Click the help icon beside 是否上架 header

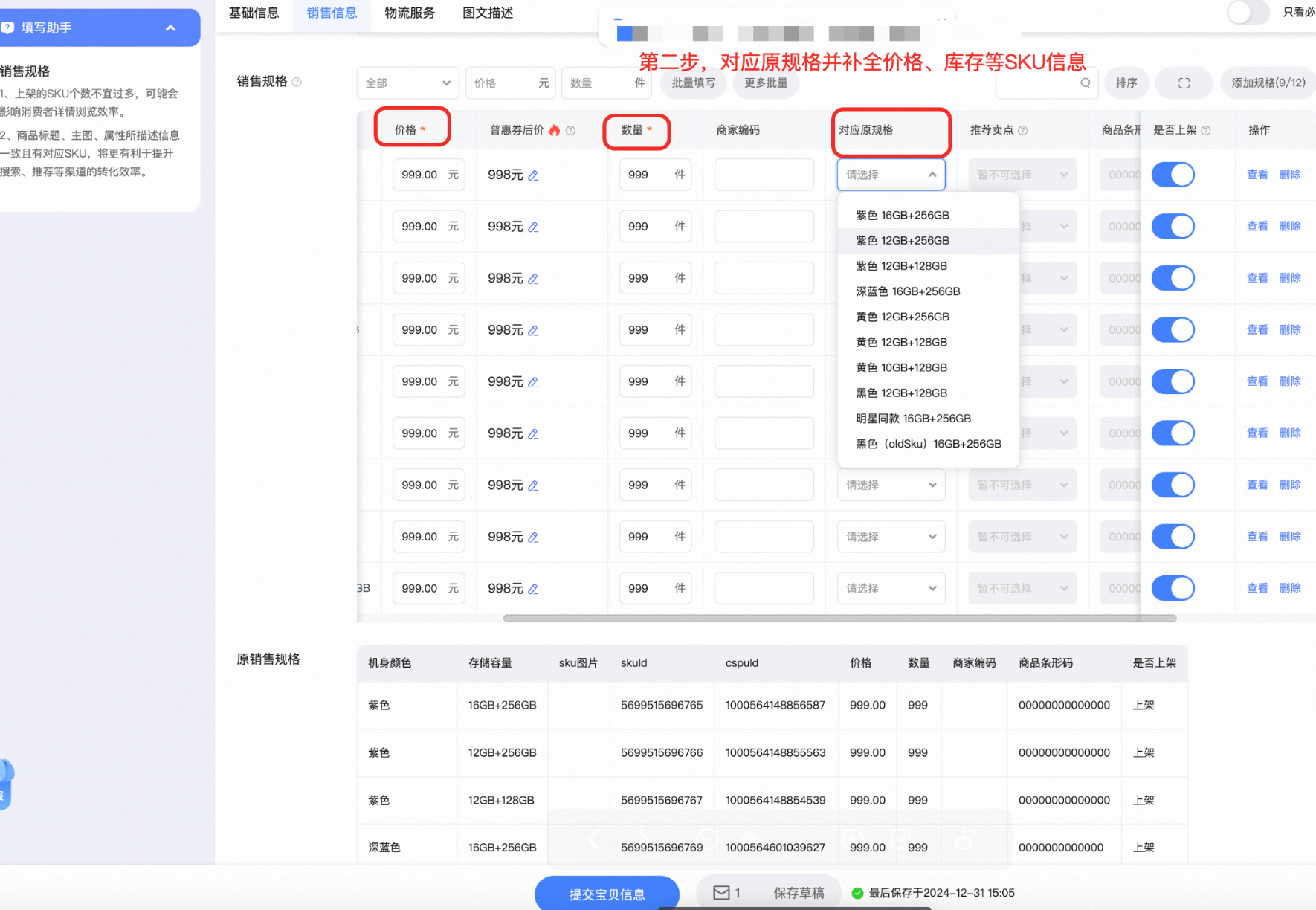(1206, 130)
